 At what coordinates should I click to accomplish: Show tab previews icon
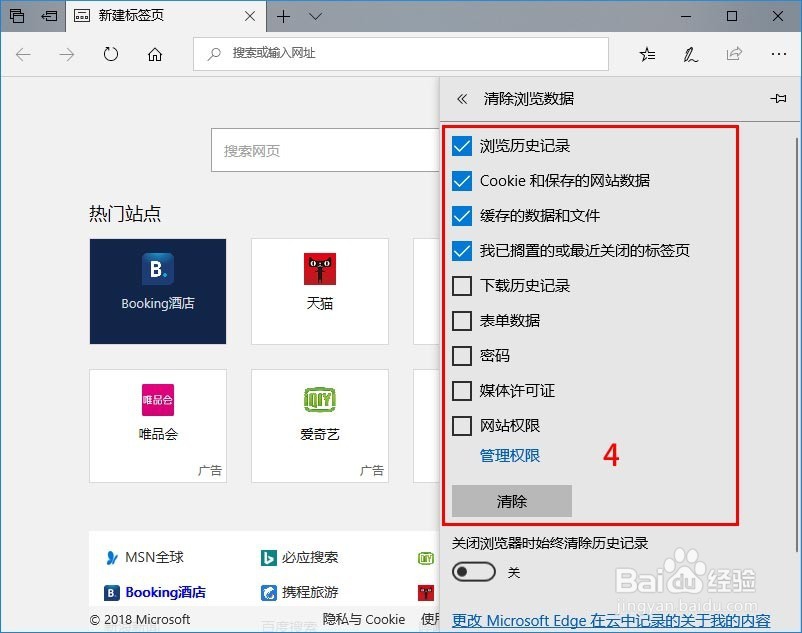coord(16,16)
